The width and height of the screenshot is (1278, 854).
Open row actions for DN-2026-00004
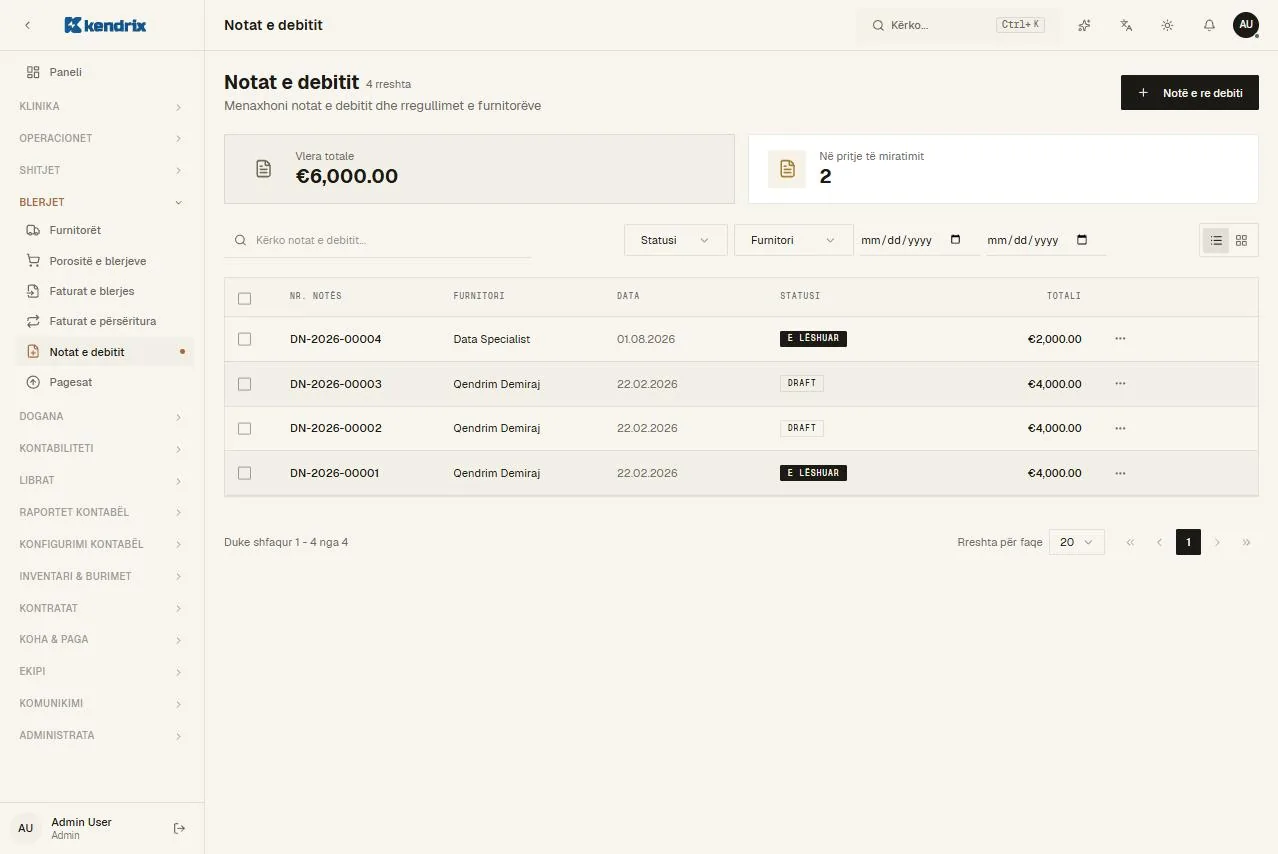click(x=1120, y=339)
